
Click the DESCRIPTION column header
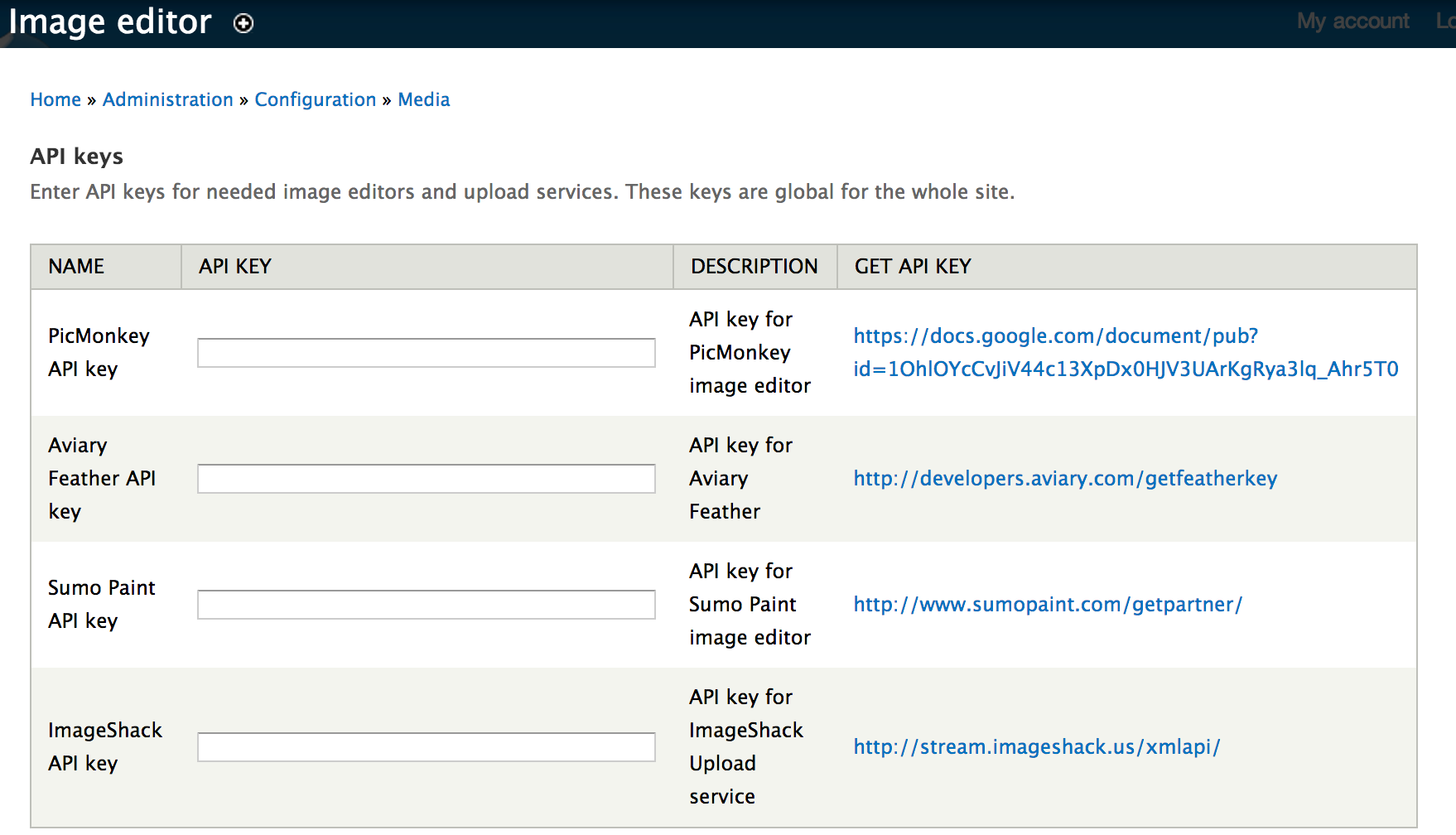754,266
